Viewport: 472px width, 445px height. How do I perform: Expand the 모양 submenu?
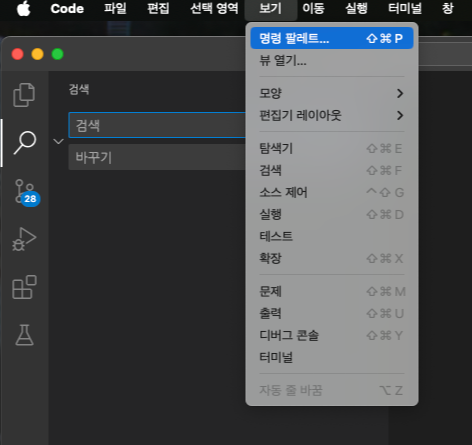[332, 93]
